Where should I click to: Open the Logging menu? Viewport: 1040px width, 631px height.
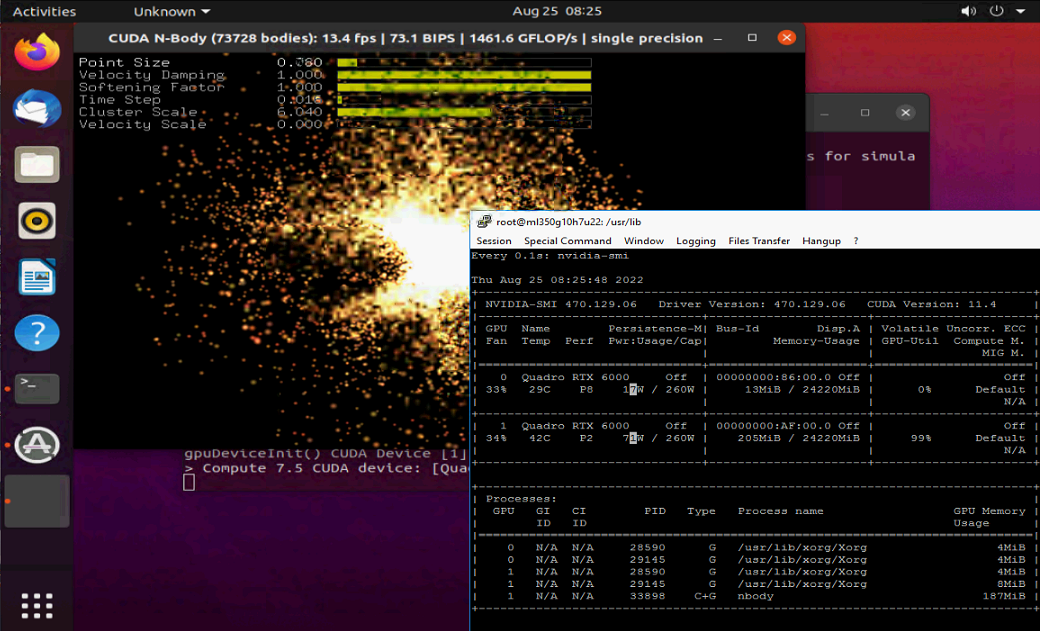click(x=696, y=241)
